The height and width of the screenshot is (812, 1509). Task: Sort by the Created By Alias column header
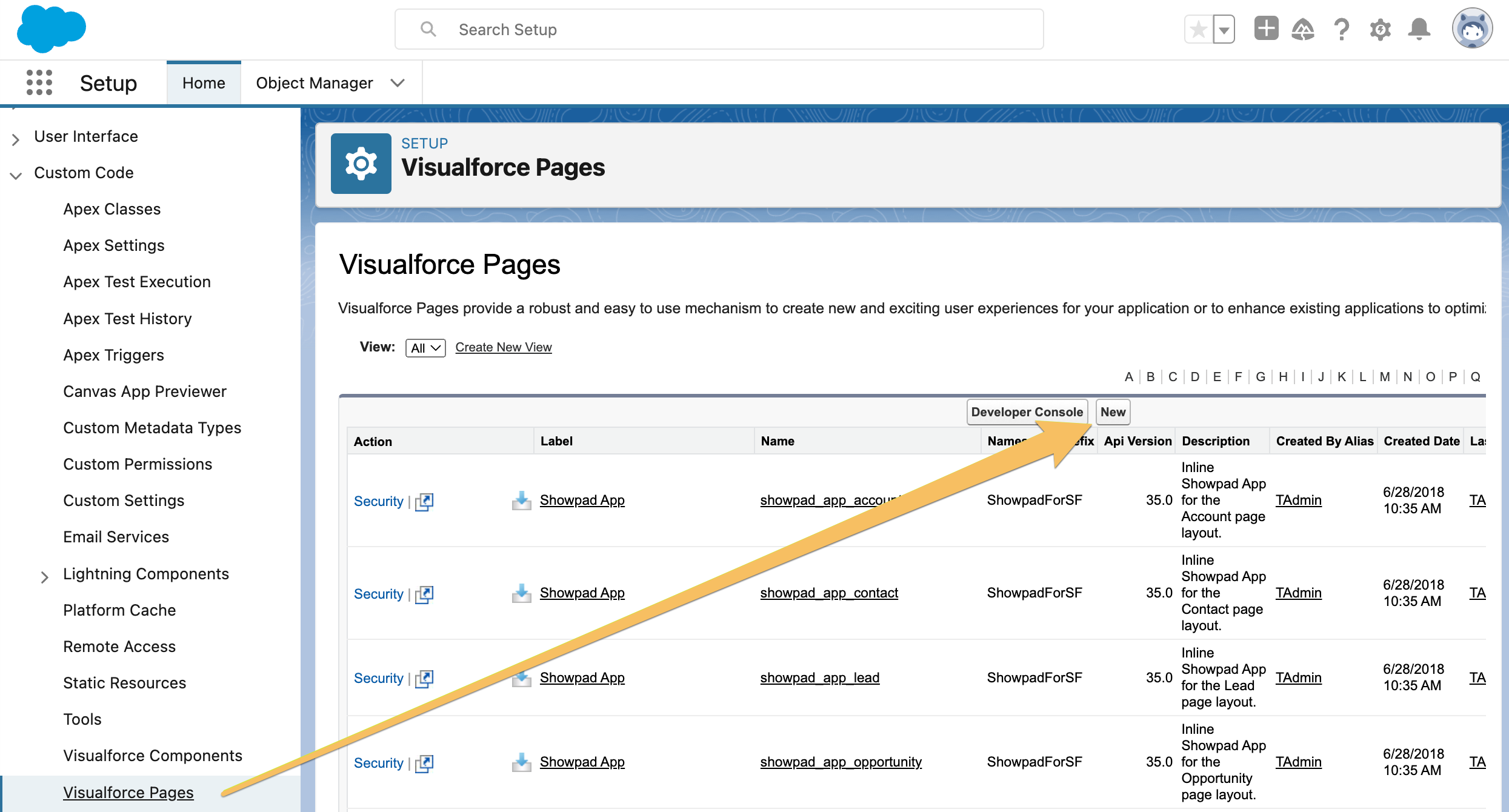click(1325, 441)
